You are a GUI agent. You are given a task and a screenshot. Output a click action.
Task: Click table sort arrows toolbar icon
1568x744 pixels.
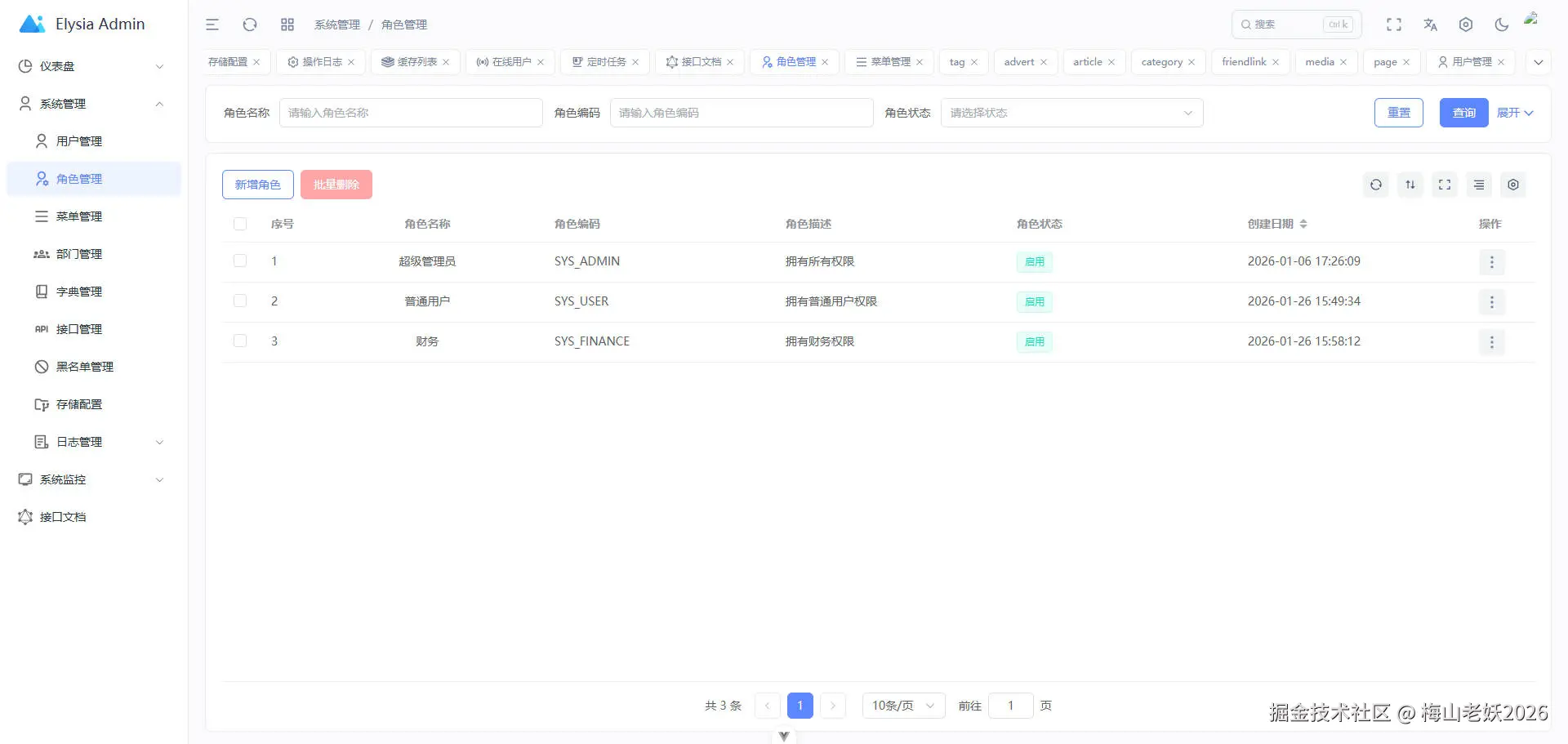coord(1410,185)
